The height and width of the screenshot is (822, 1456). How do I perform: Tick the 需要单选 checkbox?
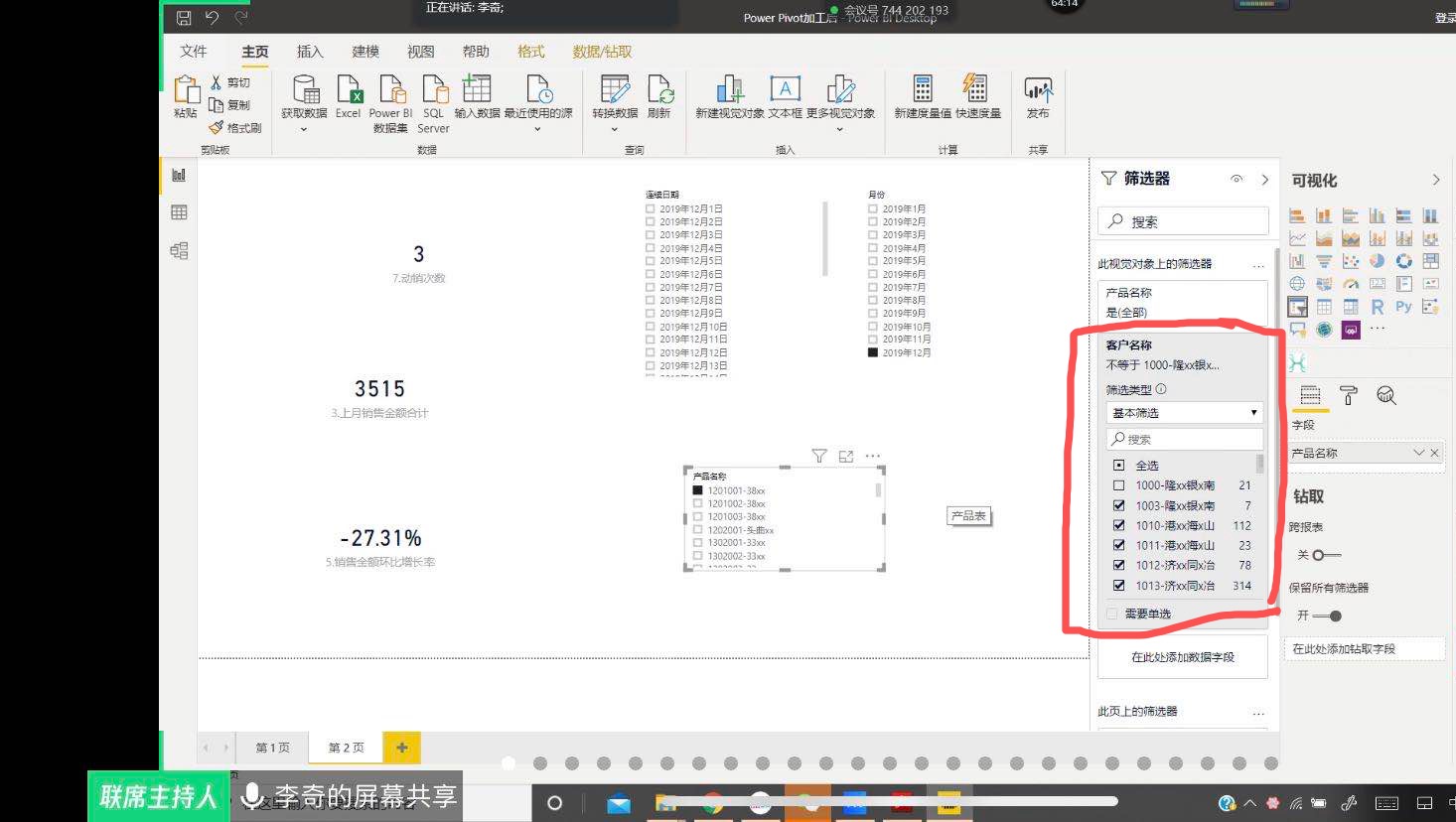coord(1112,614)
